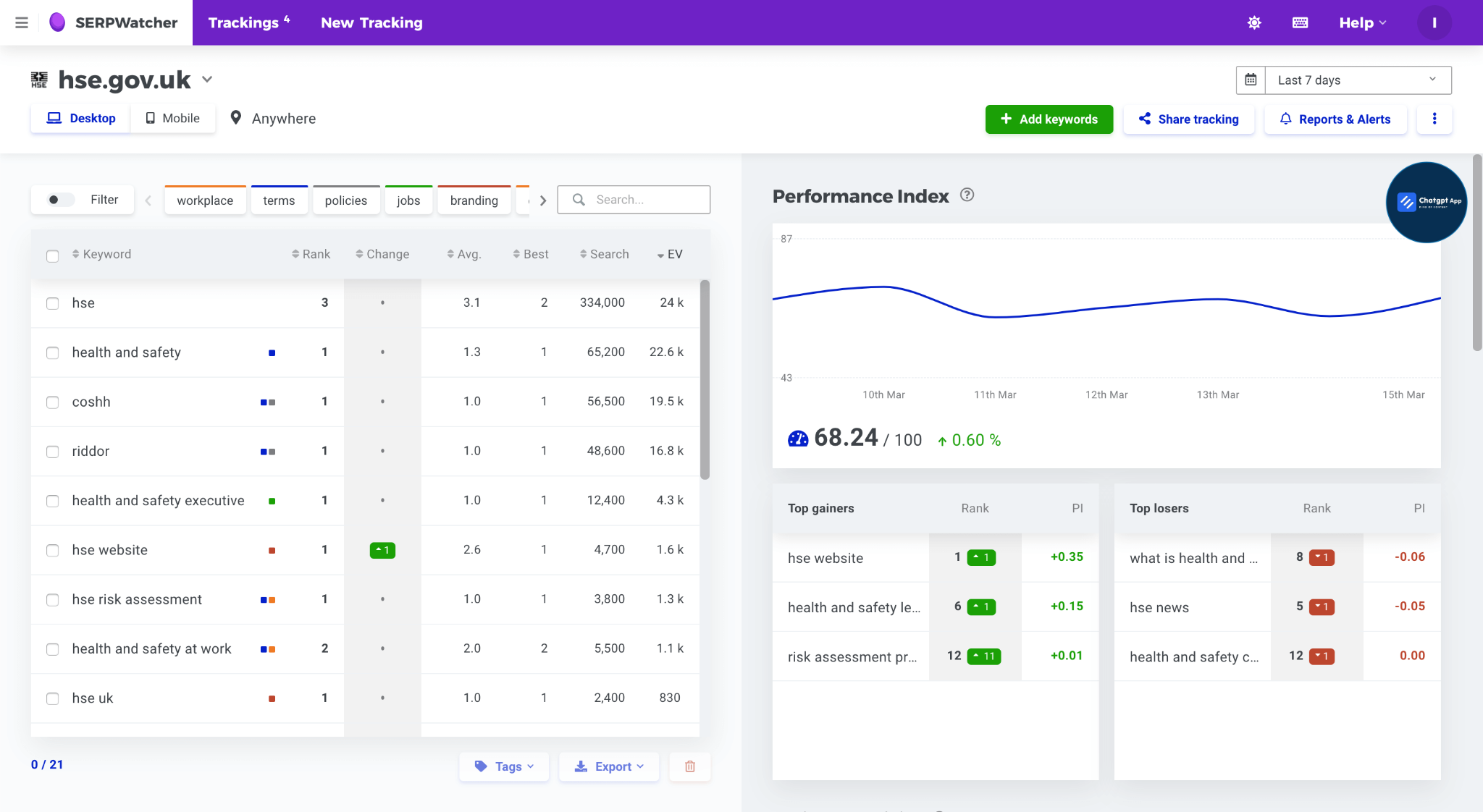Open the New Tracking tab
This screenshot has height=812, width=1483.
tap(371, 22)
